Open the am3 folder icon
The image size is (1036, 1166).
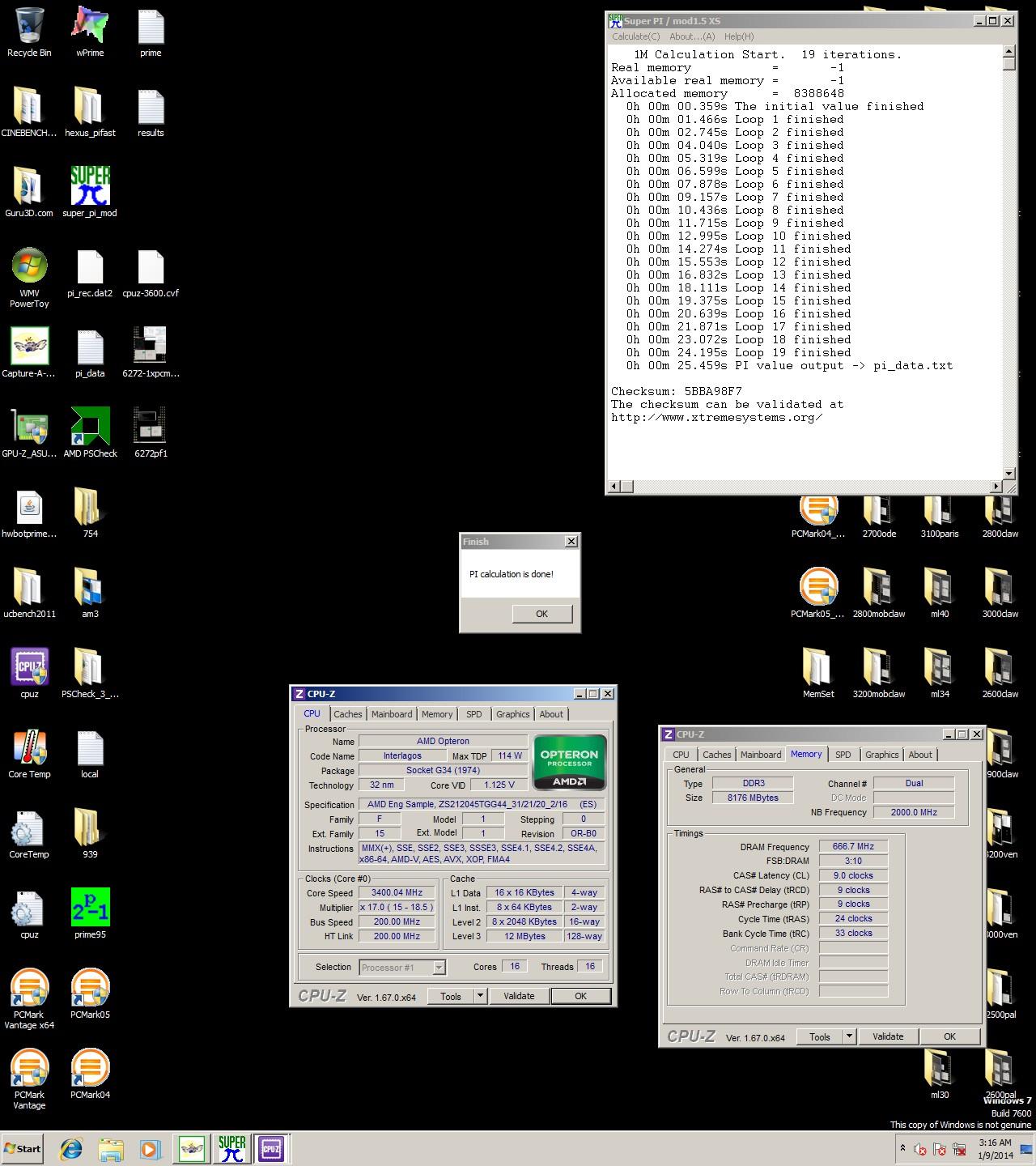(x=90, y=594)
